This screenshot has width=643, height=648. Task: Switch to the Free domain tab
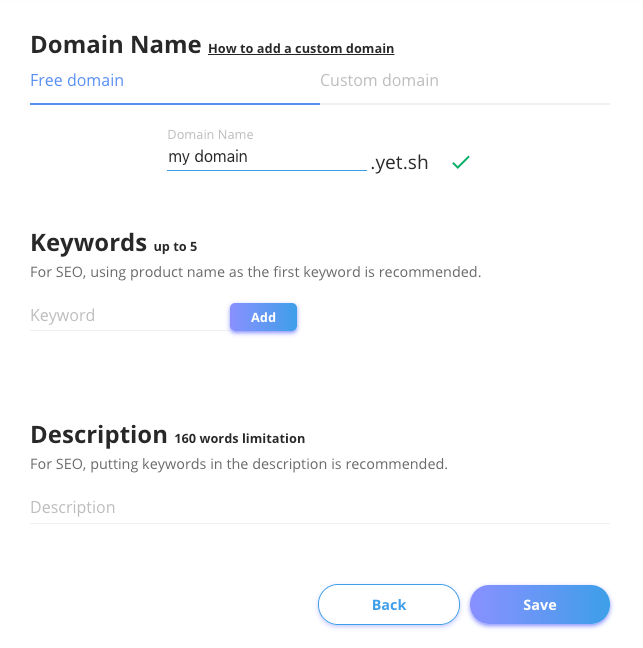77,81
